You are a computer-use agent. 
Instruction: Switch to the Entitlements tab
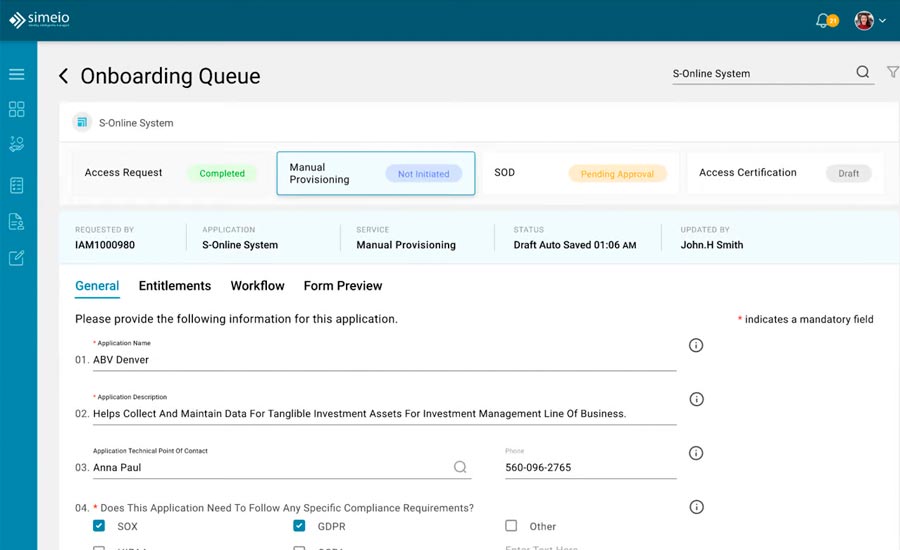[175, 286]
